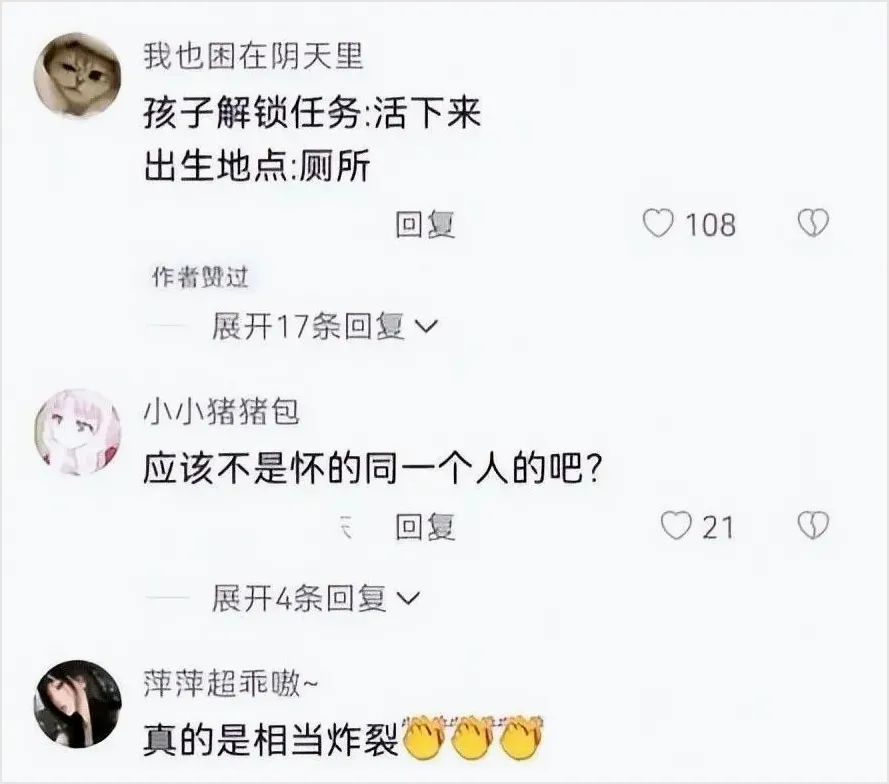Open 萍萍超乖嗷~'s profile picture
Screen dimensions: 889x784
pyautogui.click(x=78, y=704)
